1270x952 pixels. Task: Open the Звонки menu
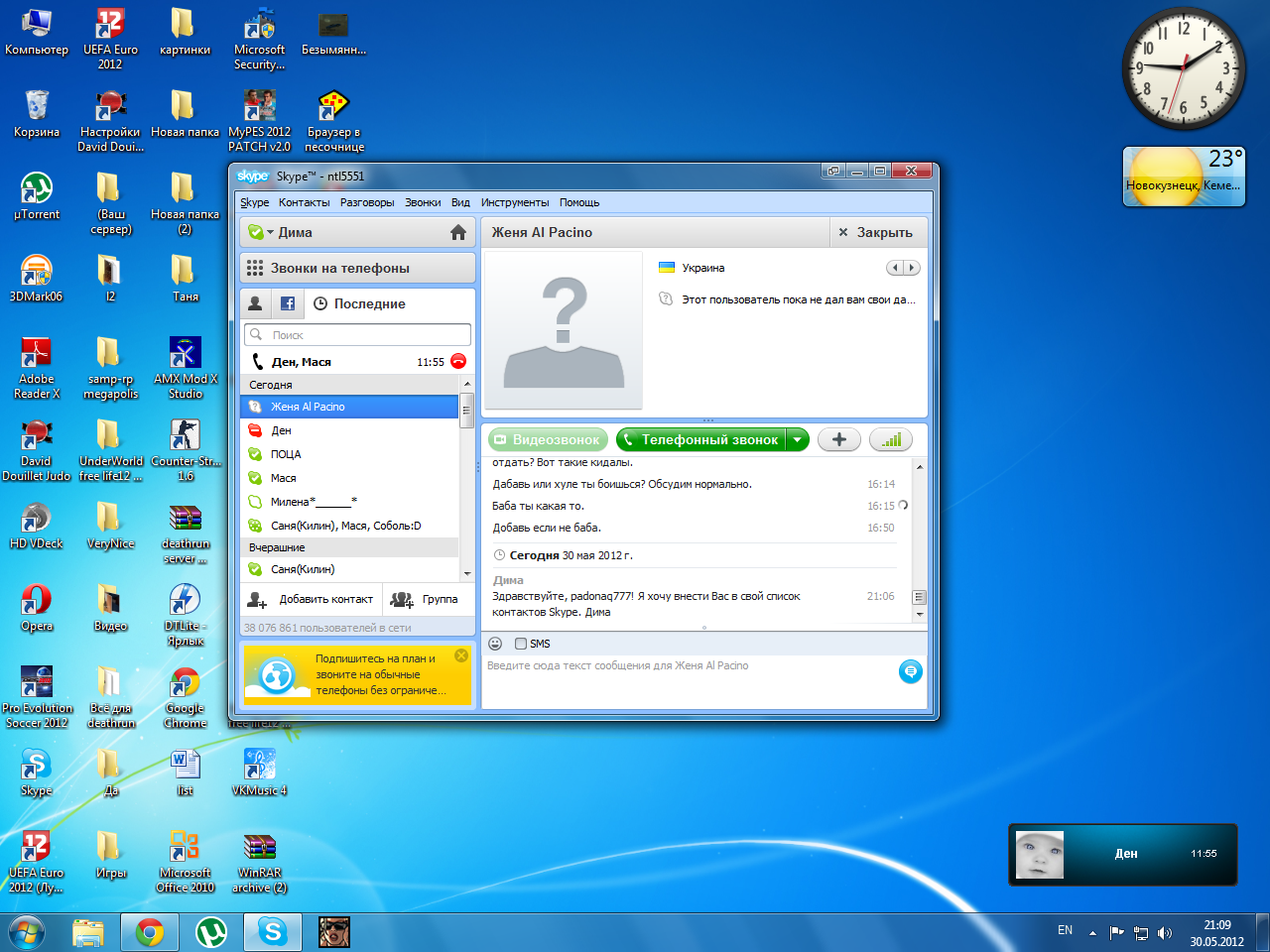(423, 202)
